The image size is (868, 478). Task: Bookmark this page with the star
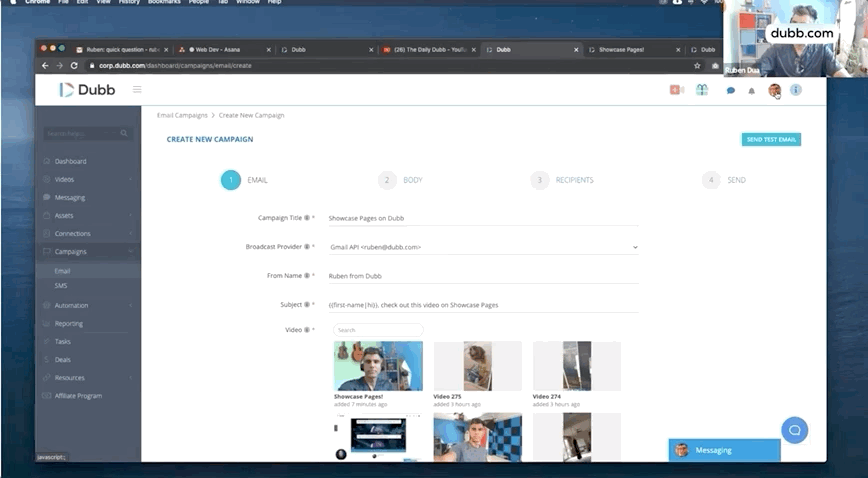[x=697, y=65]
